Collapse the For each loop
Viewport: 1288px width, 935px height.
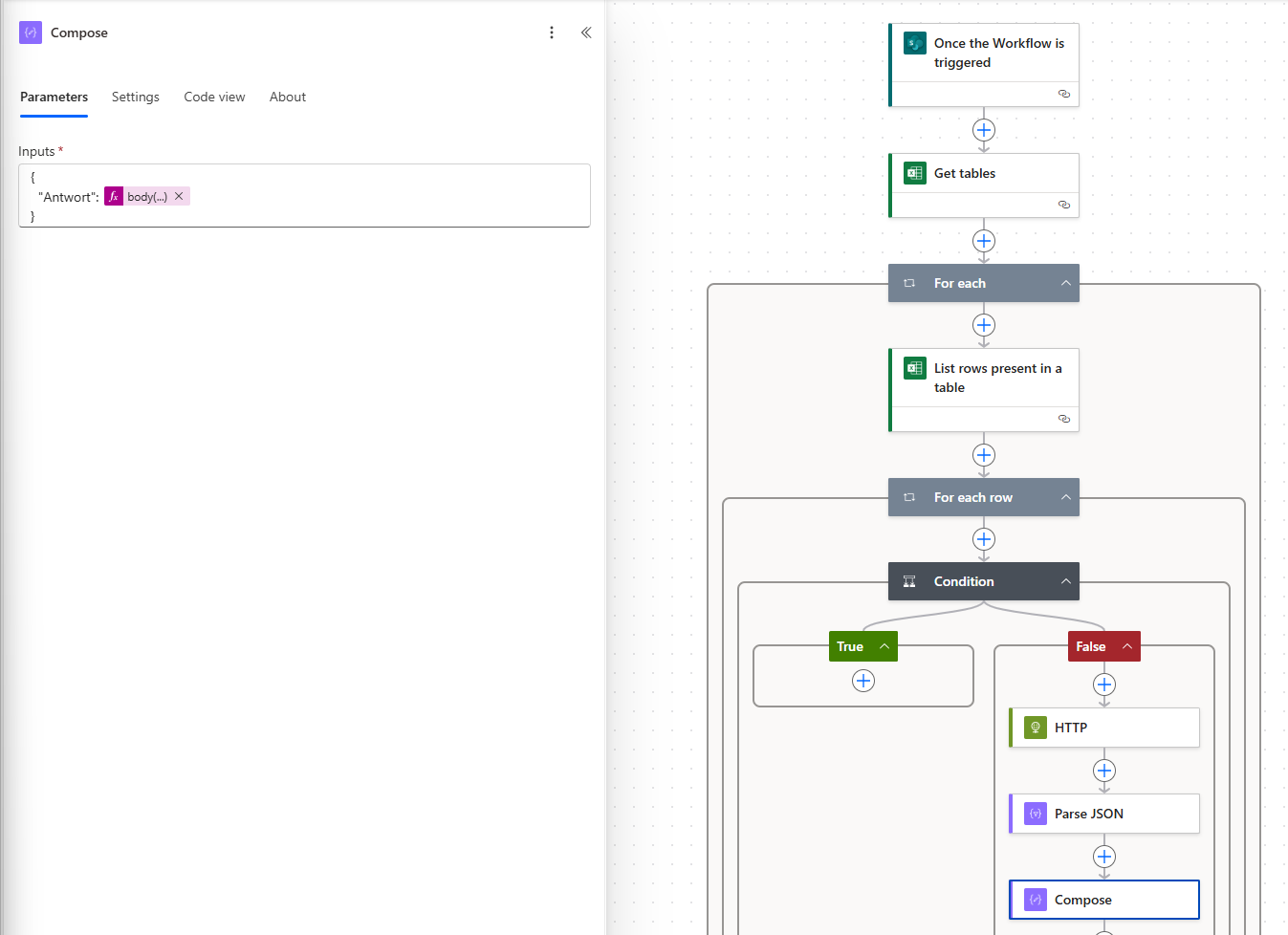(1065, 283)
